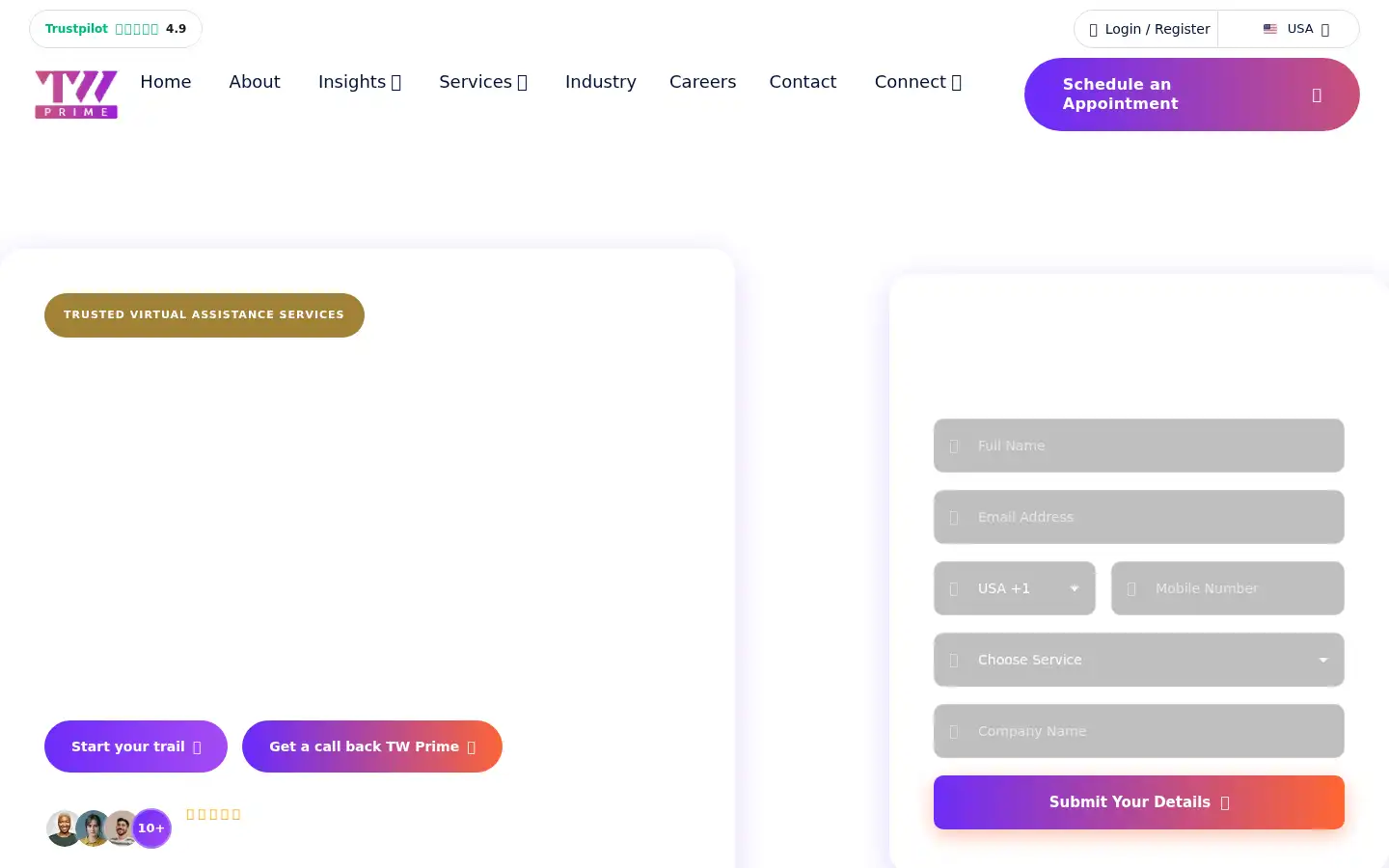Image resolution: width=1389 pixels, height=868 pixels.
Task: Click the second reviewer avatar
Action: 93,828
